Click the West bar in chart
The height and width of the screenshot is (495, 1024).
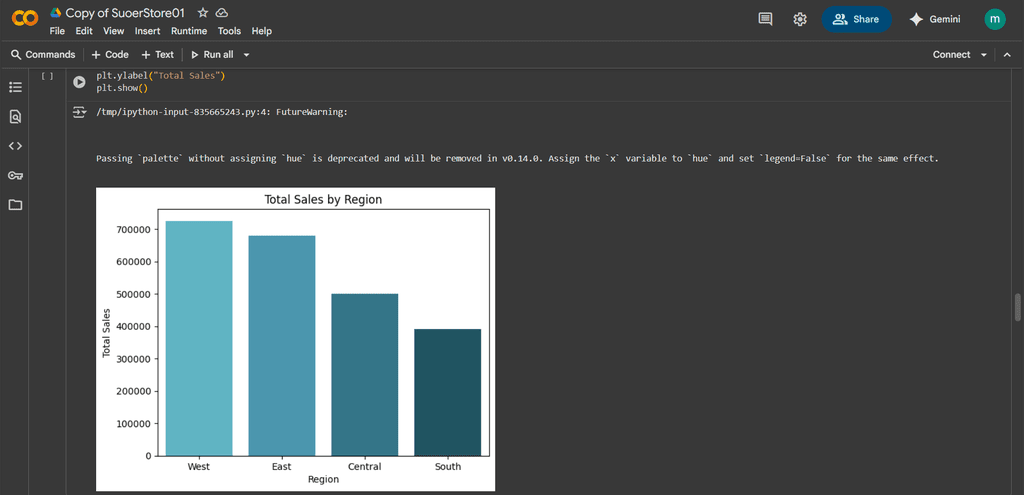pyautogui.click(x=199, y=338)
